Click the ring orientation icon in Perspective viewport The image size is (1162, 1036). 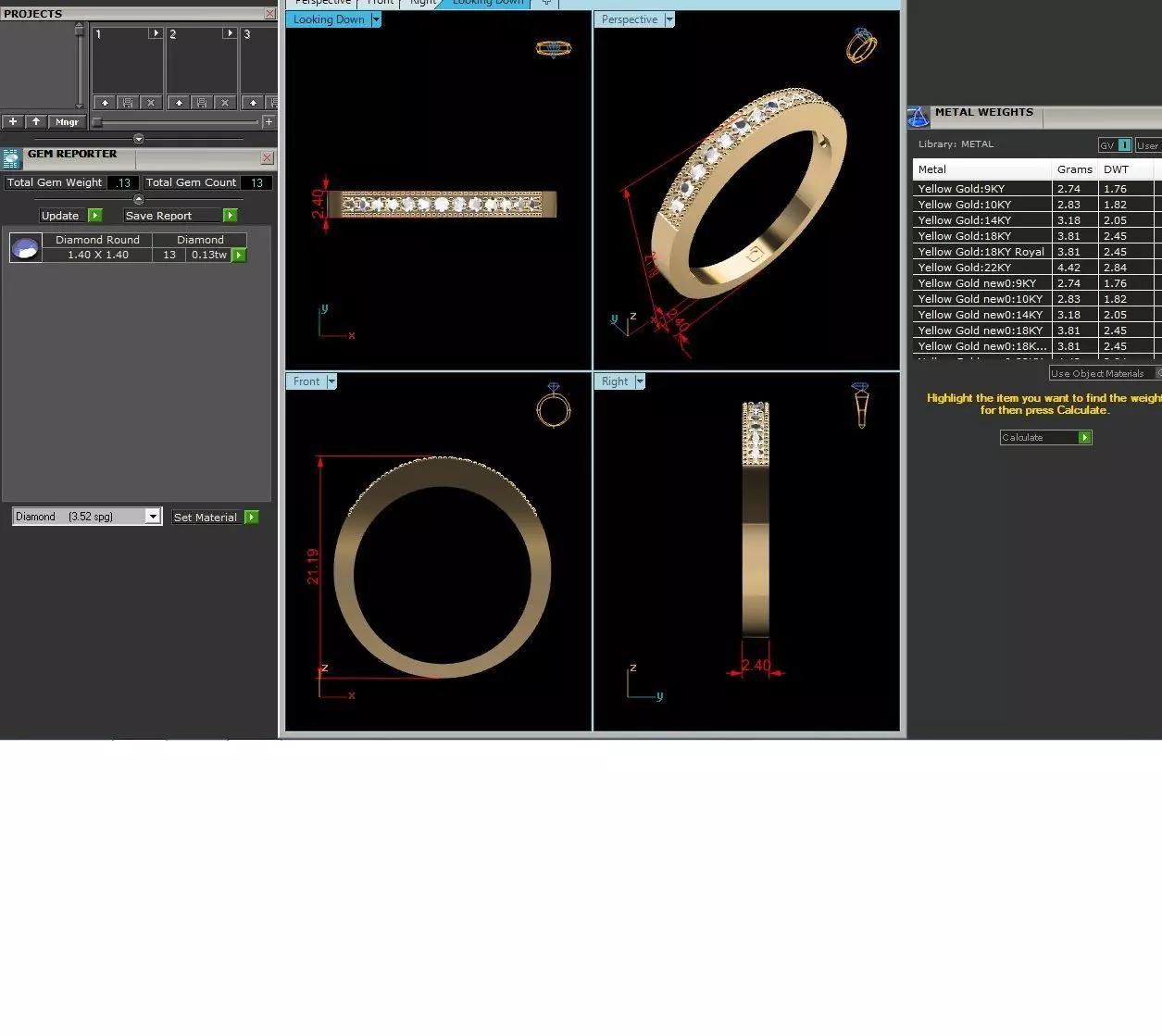pos(861,45)
